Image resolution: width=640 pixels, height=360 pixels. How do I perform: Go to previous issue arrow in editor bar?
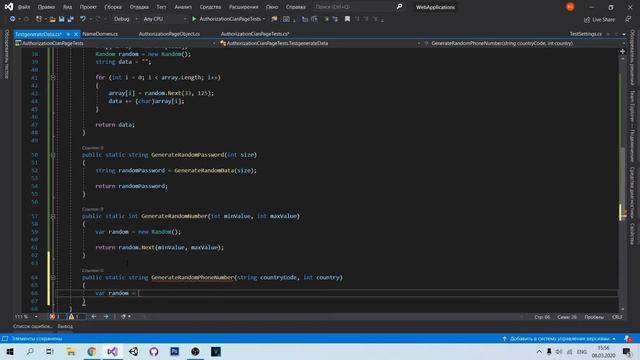[x=93, y=316]
